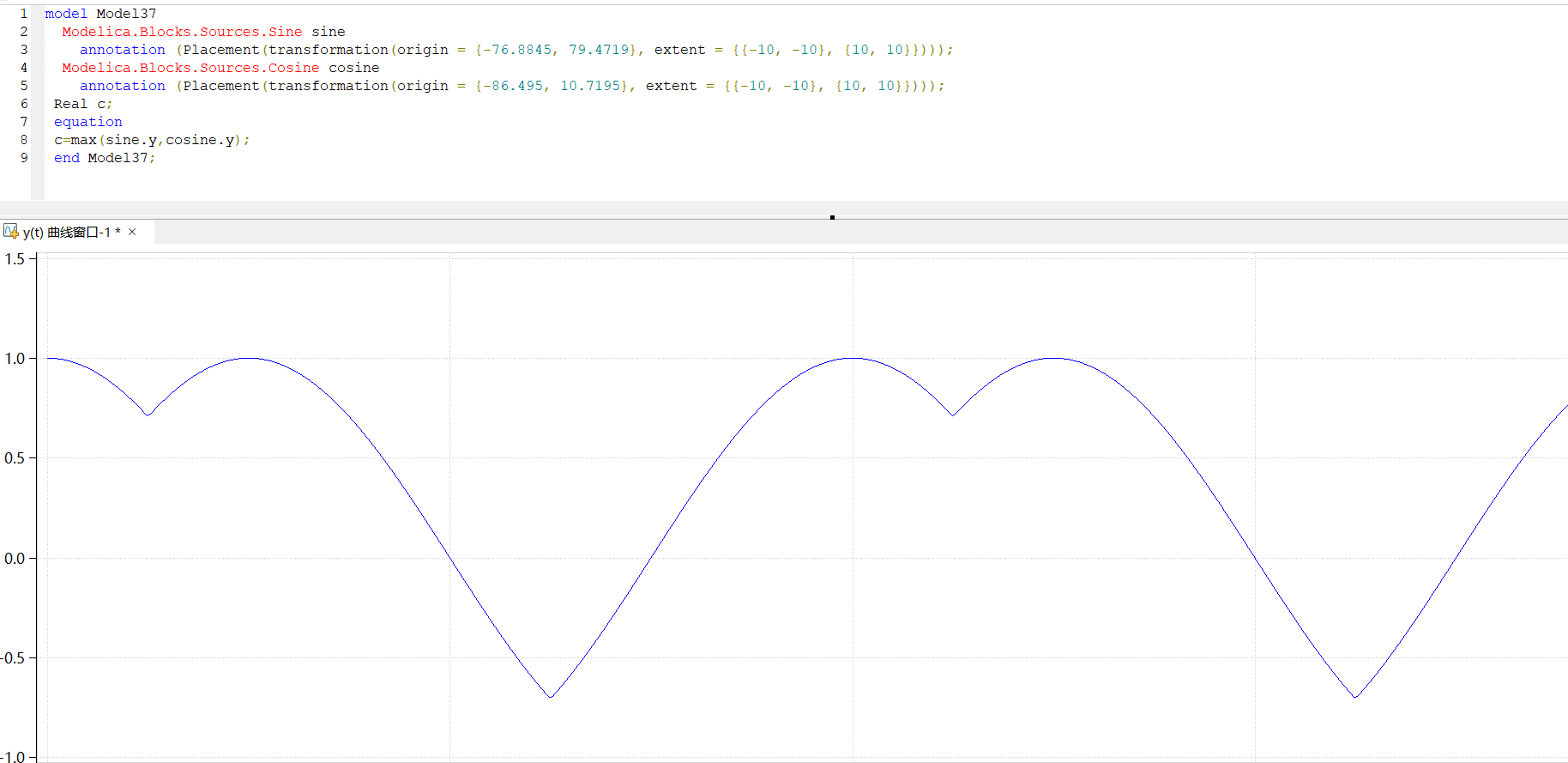The width and height of the screenshot is (1568, 763).
Task: Click the 'c=max(sine.y,cosine.y);' equation
Action: [x=152, y=140]
